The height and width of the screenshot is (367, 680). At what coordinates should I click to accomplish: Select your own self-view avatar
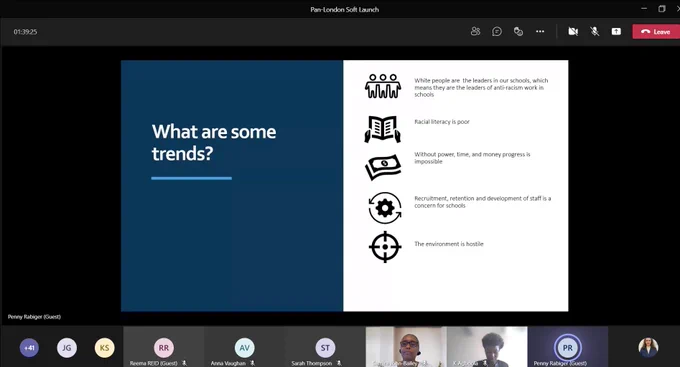coord(648,347)
